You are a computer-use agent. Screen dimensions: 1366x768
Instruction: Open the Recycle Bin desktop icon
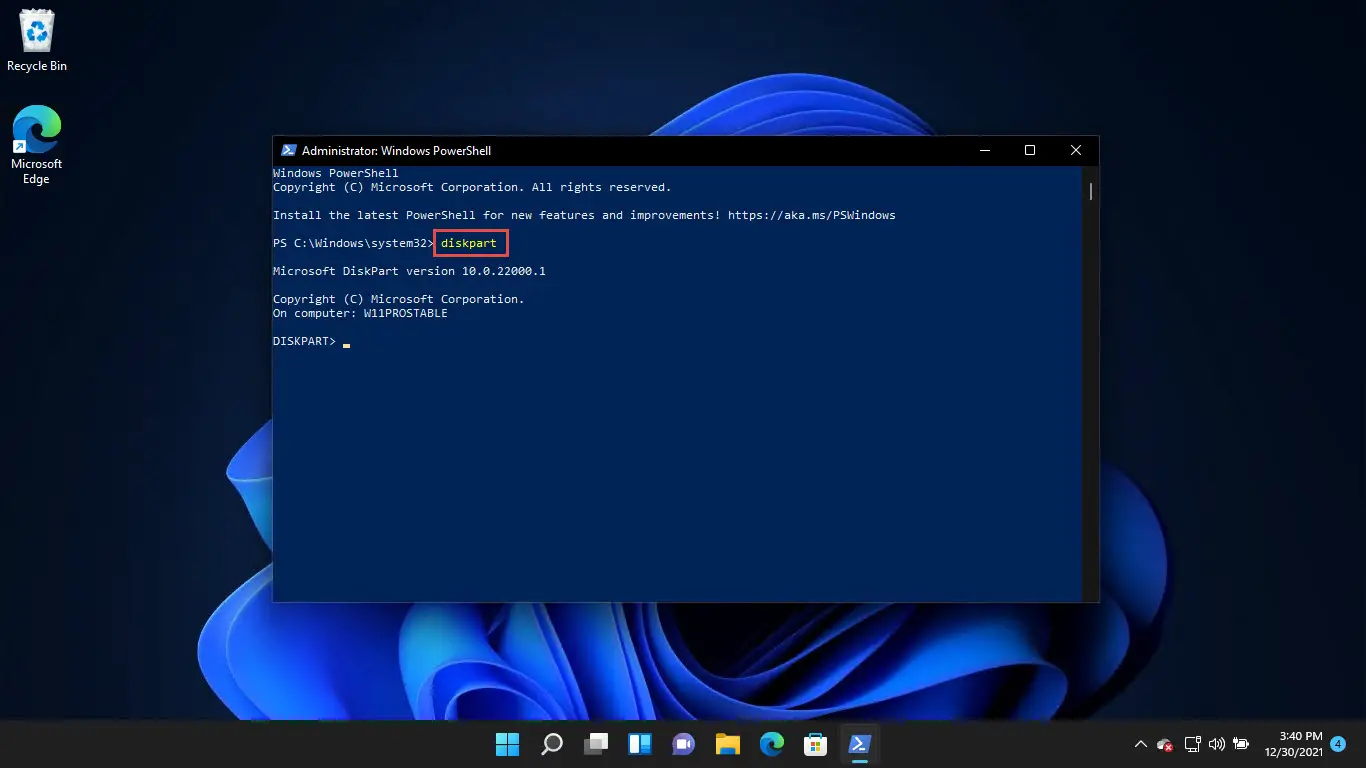(x=37, y=41)
